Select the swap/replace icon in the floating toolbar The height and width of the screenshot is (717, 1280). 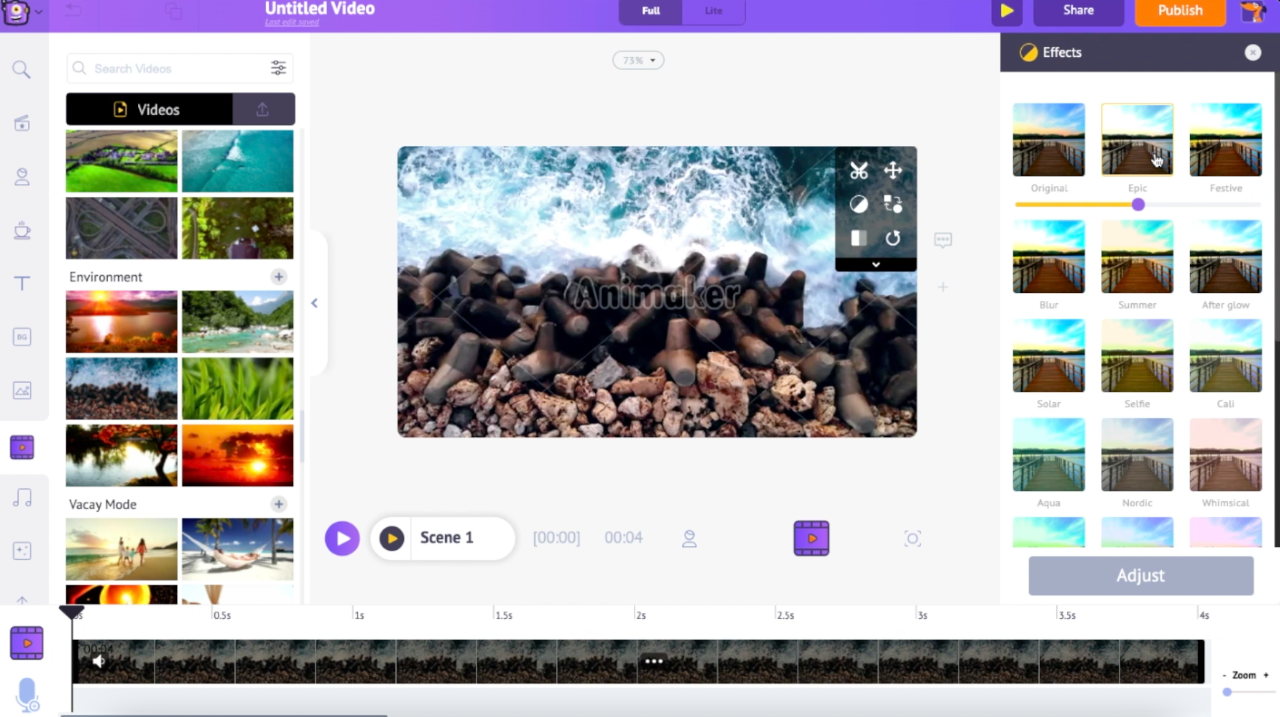[x=892, y=204]
